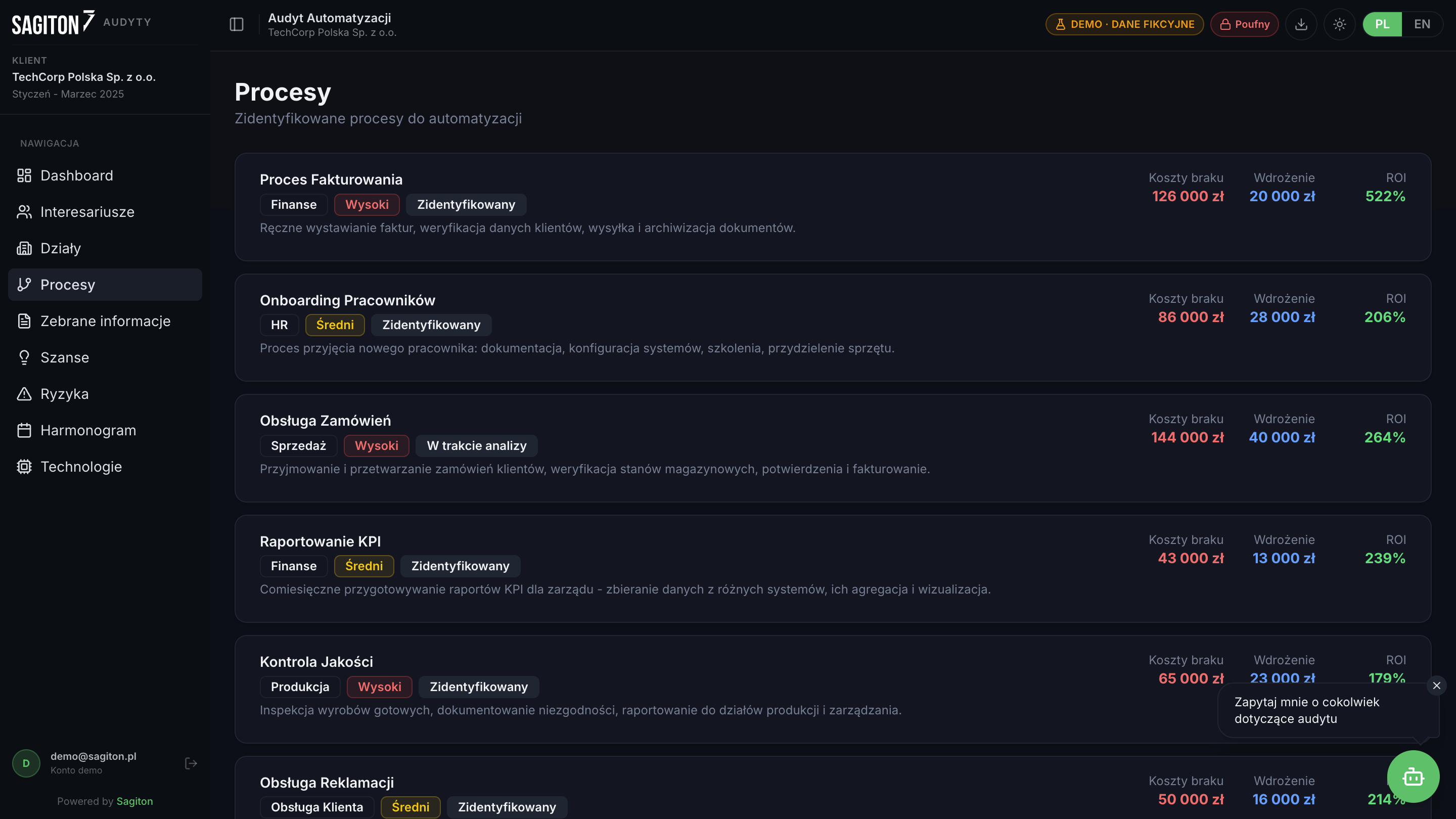Toggle the sidebar panel icon

tap(236, 24)
